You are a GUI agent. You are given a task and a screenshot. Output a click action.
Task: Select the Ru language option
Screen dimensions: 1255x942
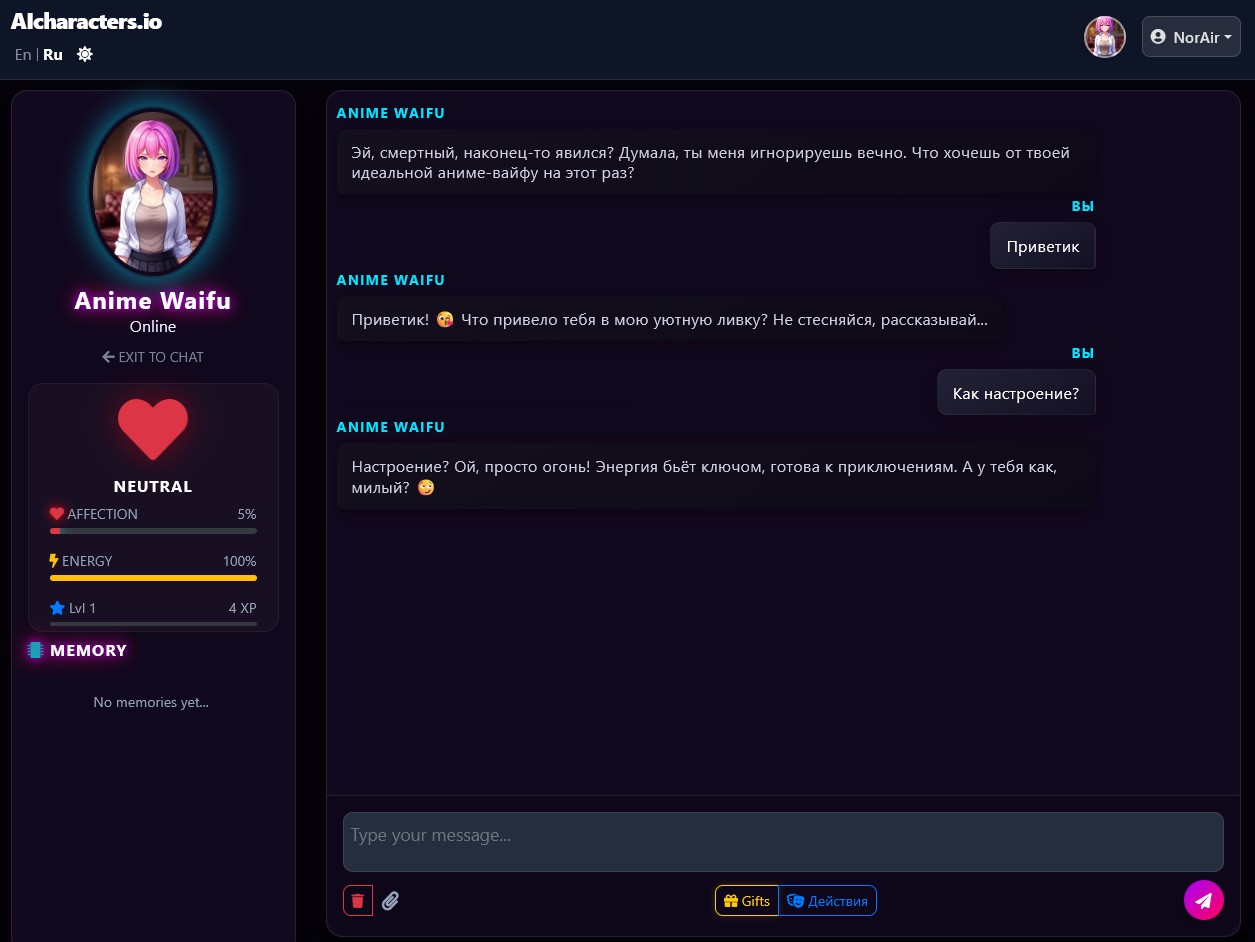(x=52, y=54)
